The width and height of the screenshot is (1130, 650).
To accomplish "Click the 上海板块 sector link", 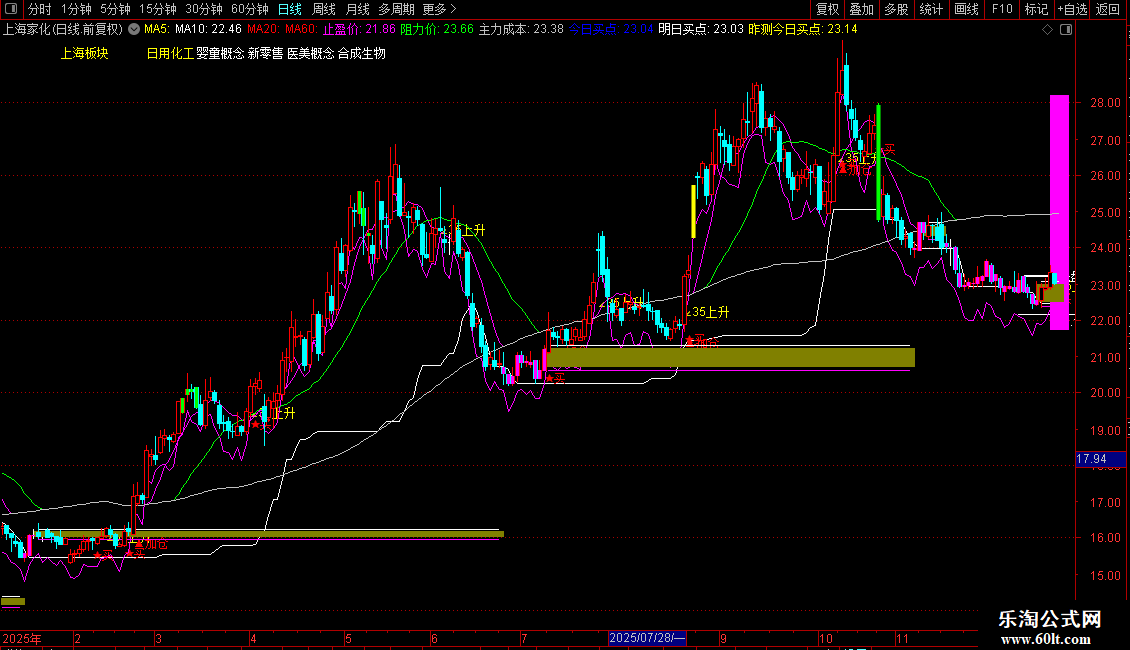I will [x=84, y=53].
